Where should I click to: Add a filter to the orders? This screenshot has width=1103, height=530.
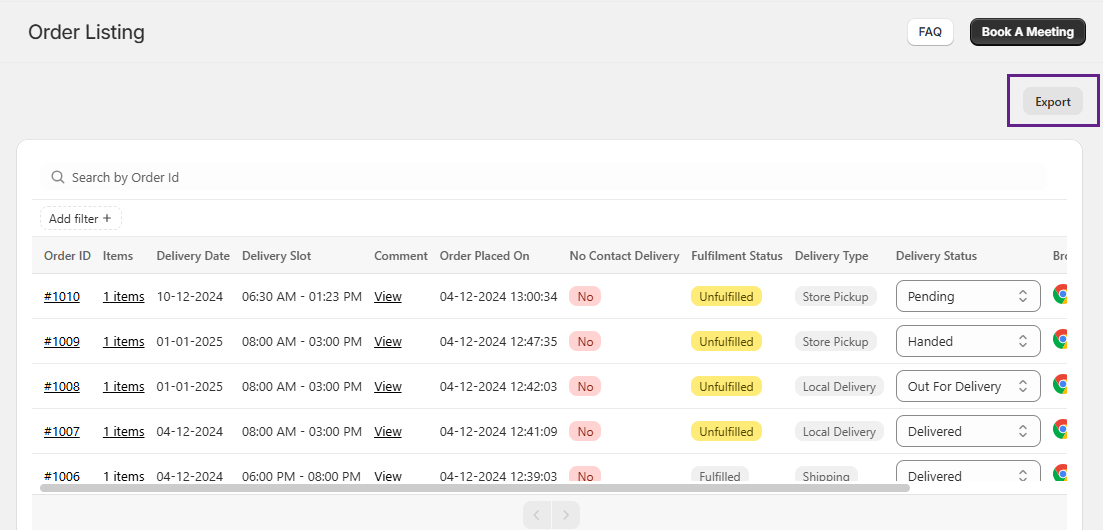tap(80, 218)
